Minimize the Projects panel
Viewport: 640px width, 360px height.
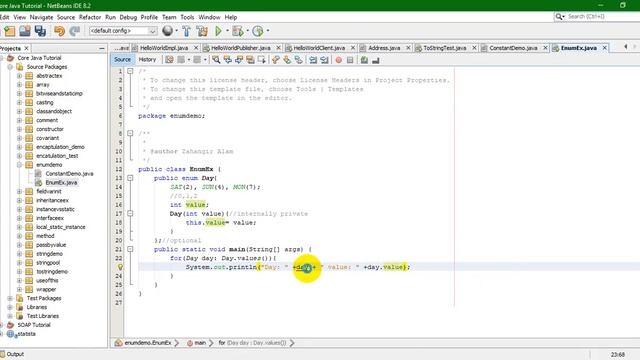(x=102, y=49)
